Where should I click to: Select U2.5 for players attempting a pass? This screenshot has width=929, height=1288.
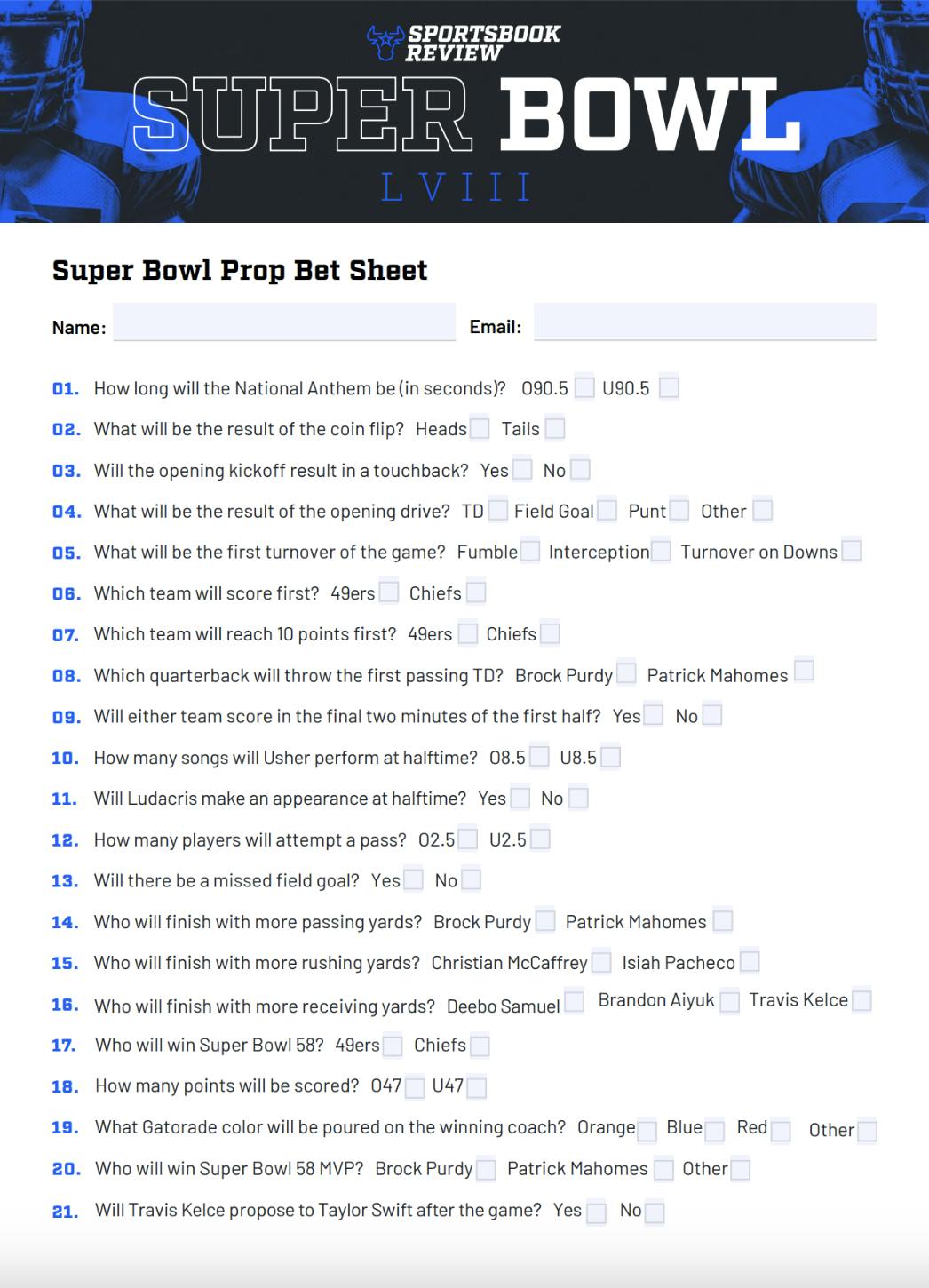pyautogui.click(x=540, y=839)
